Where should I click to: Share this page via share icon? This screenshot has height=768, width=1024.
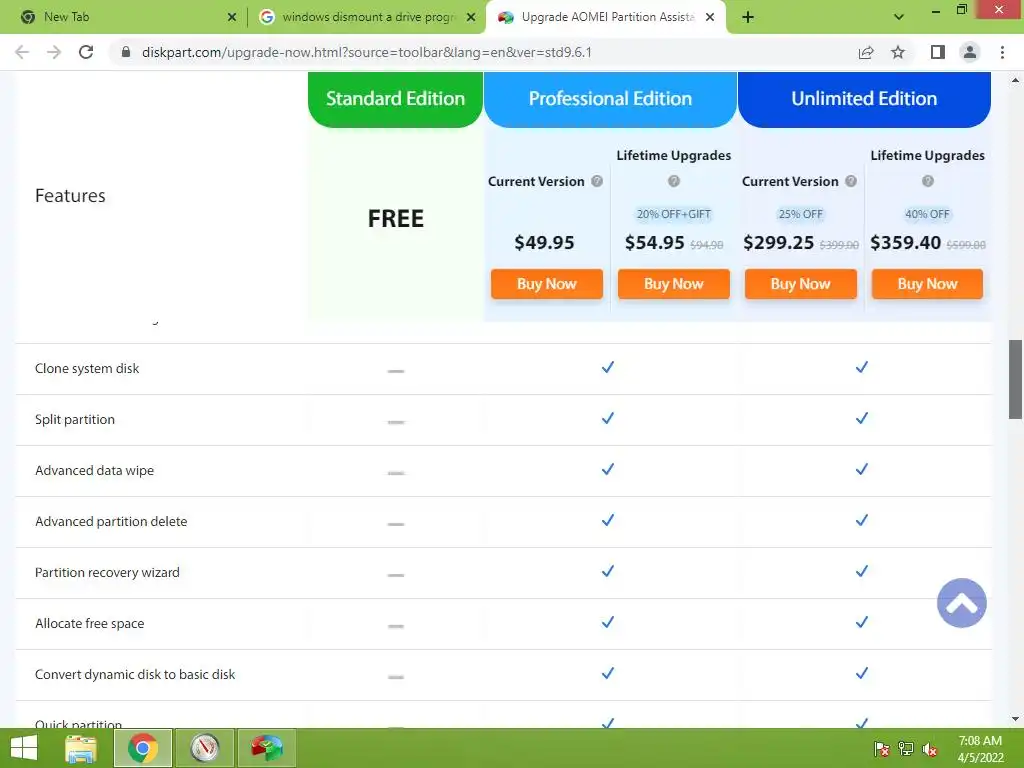pyautogui.click(x=866, y=52)
